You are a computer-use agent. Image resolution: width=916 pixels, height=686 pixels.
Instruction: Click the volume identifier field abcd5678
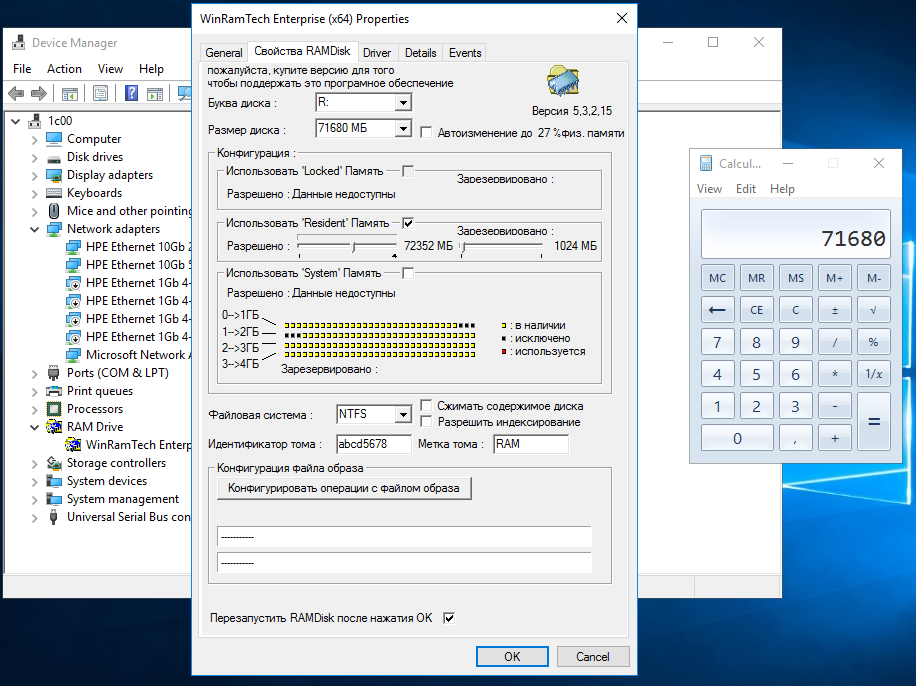(x=374, y=444)
